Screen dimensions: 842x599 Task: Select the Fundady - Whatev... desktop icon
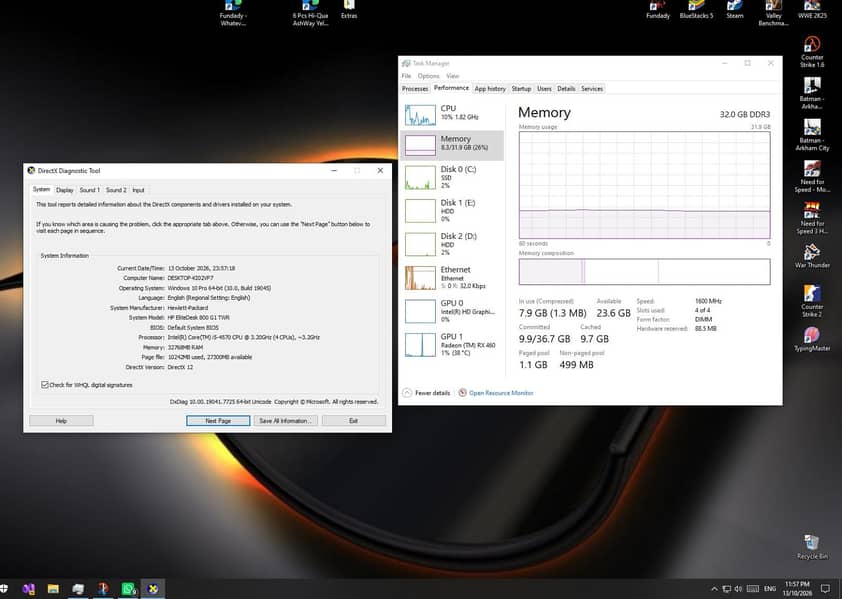point(233,13)
